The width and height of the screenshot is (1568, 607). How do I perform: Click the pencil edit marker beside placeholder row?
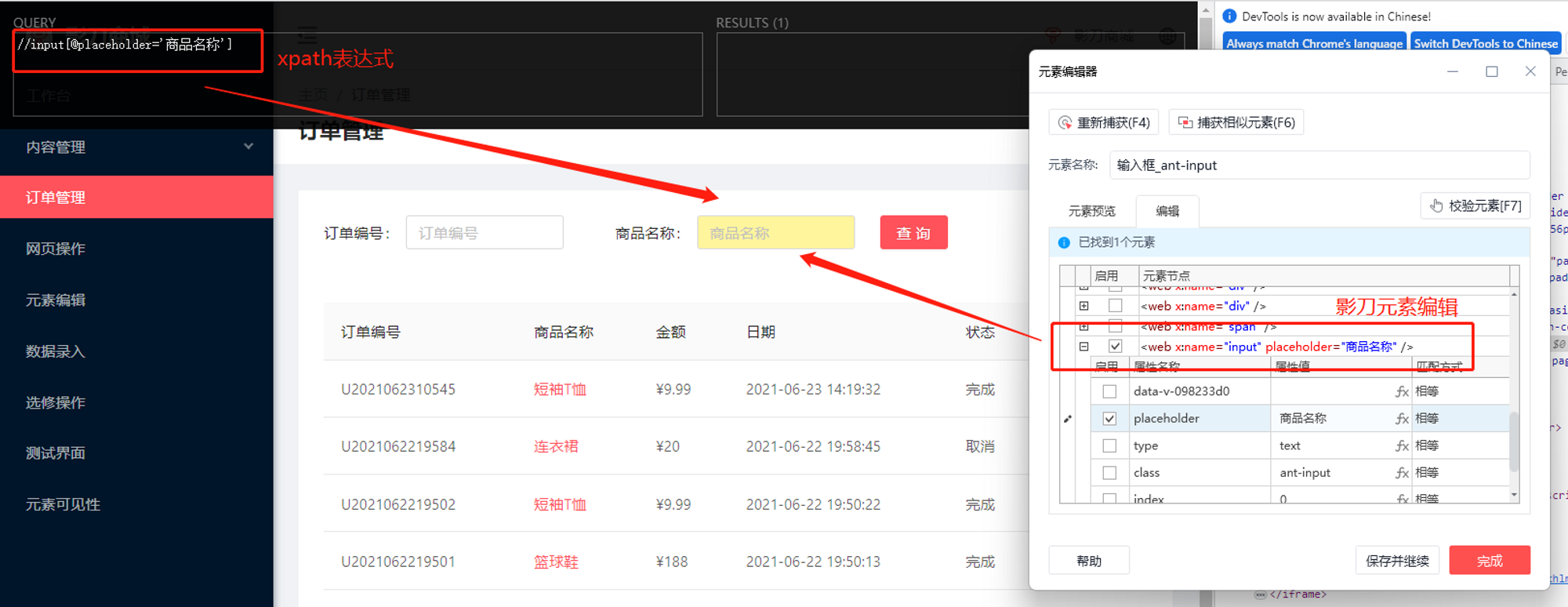[x=1068, y=419]
